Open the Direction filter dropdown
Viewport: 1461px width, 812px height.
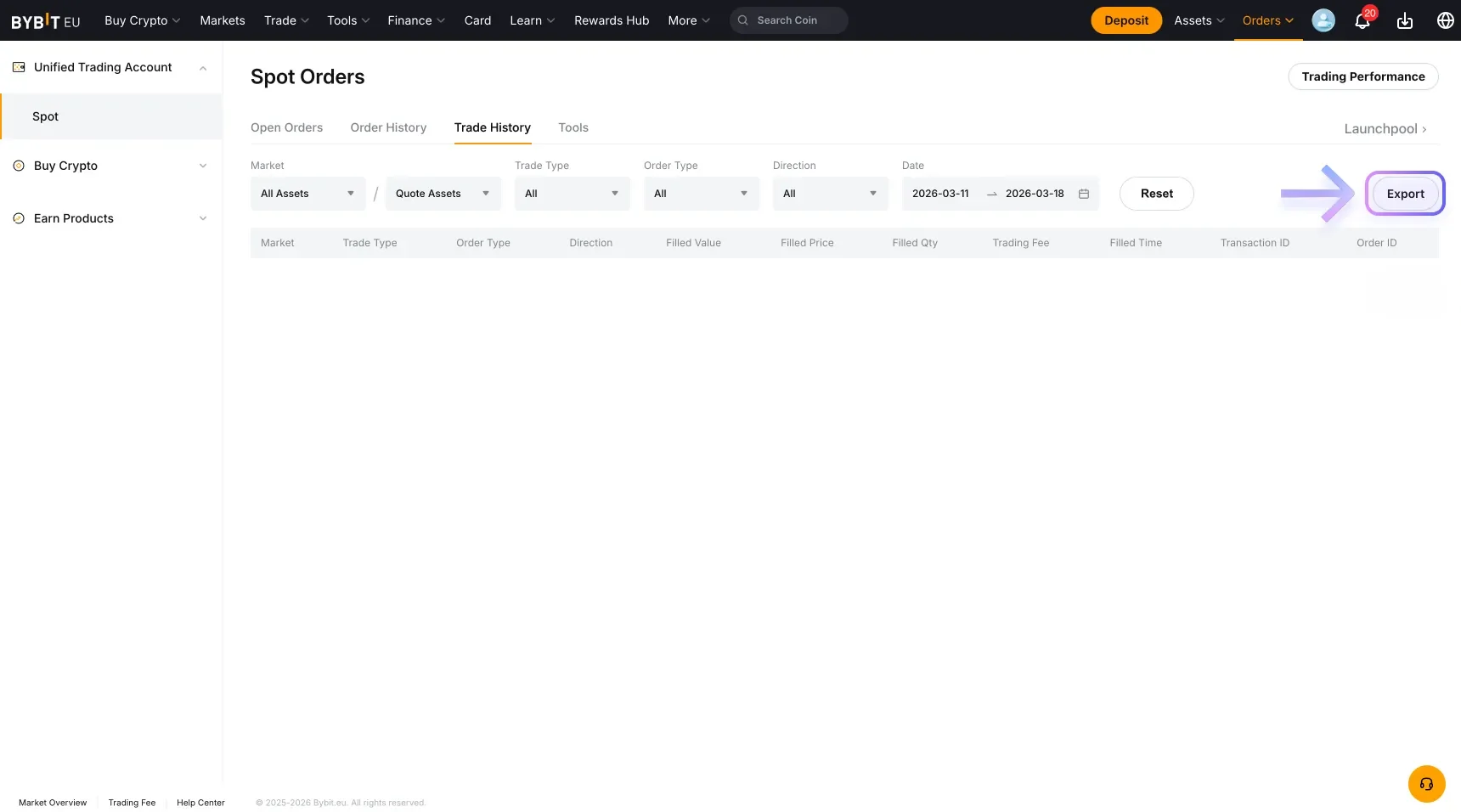point(830,194)
